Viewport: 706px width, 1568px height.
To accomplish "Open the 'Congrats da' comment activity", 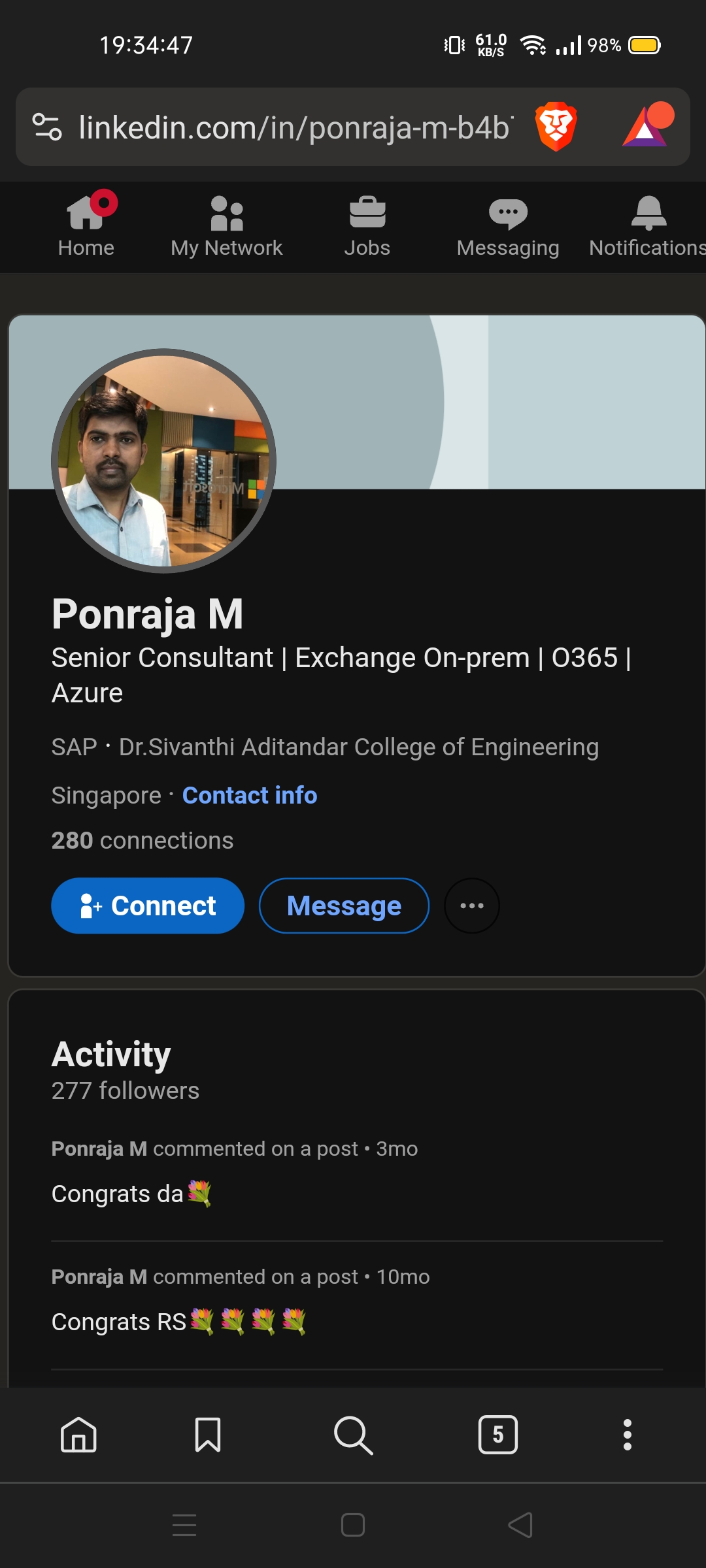I will (x=131, y=1194).
